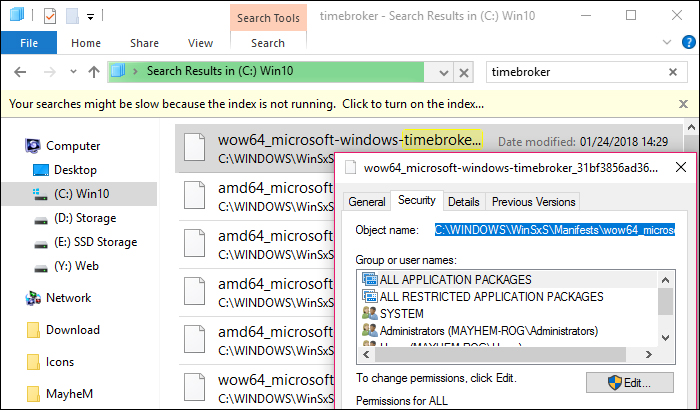Viewport: 700px width, 410px height.
Task: Switch to the Previous Versions tab
Action: 533,202
